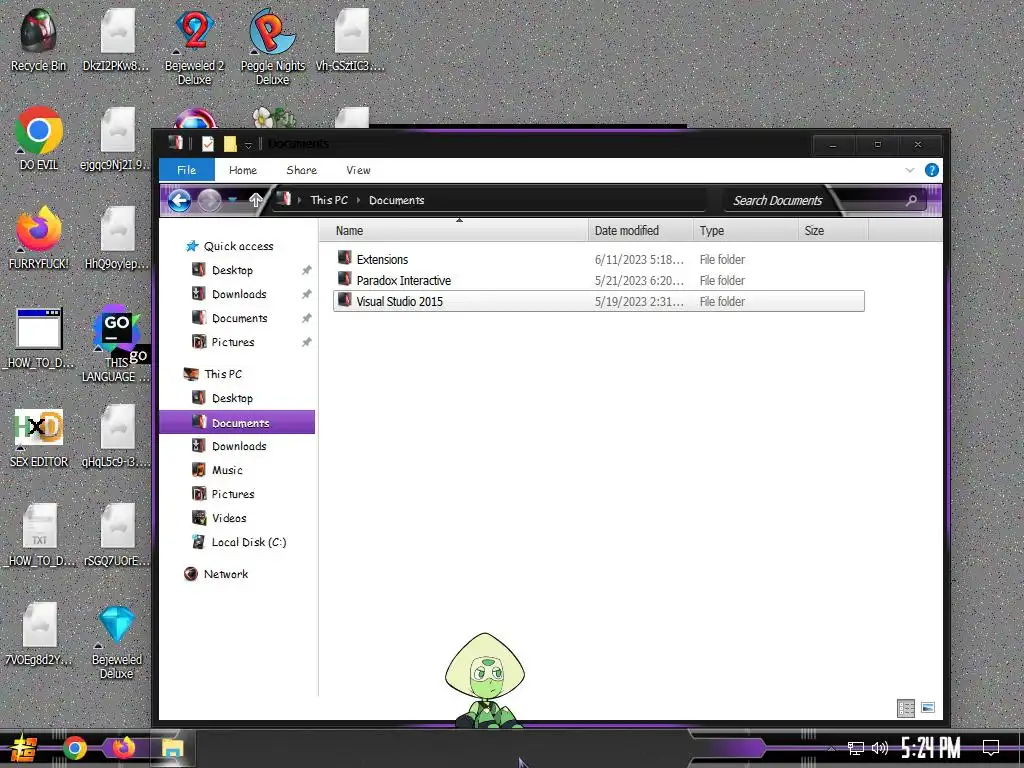Click the Explorer back navigation arrow
This screenshot has width=1024, height=768.
pyautogui.click(x=180, y=200)
